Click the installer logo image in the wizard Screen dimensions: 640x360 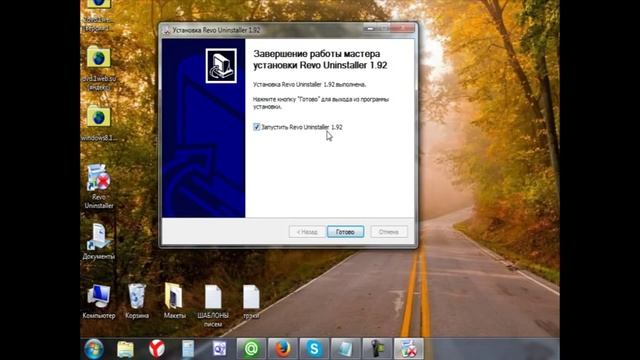click(221, 66)
